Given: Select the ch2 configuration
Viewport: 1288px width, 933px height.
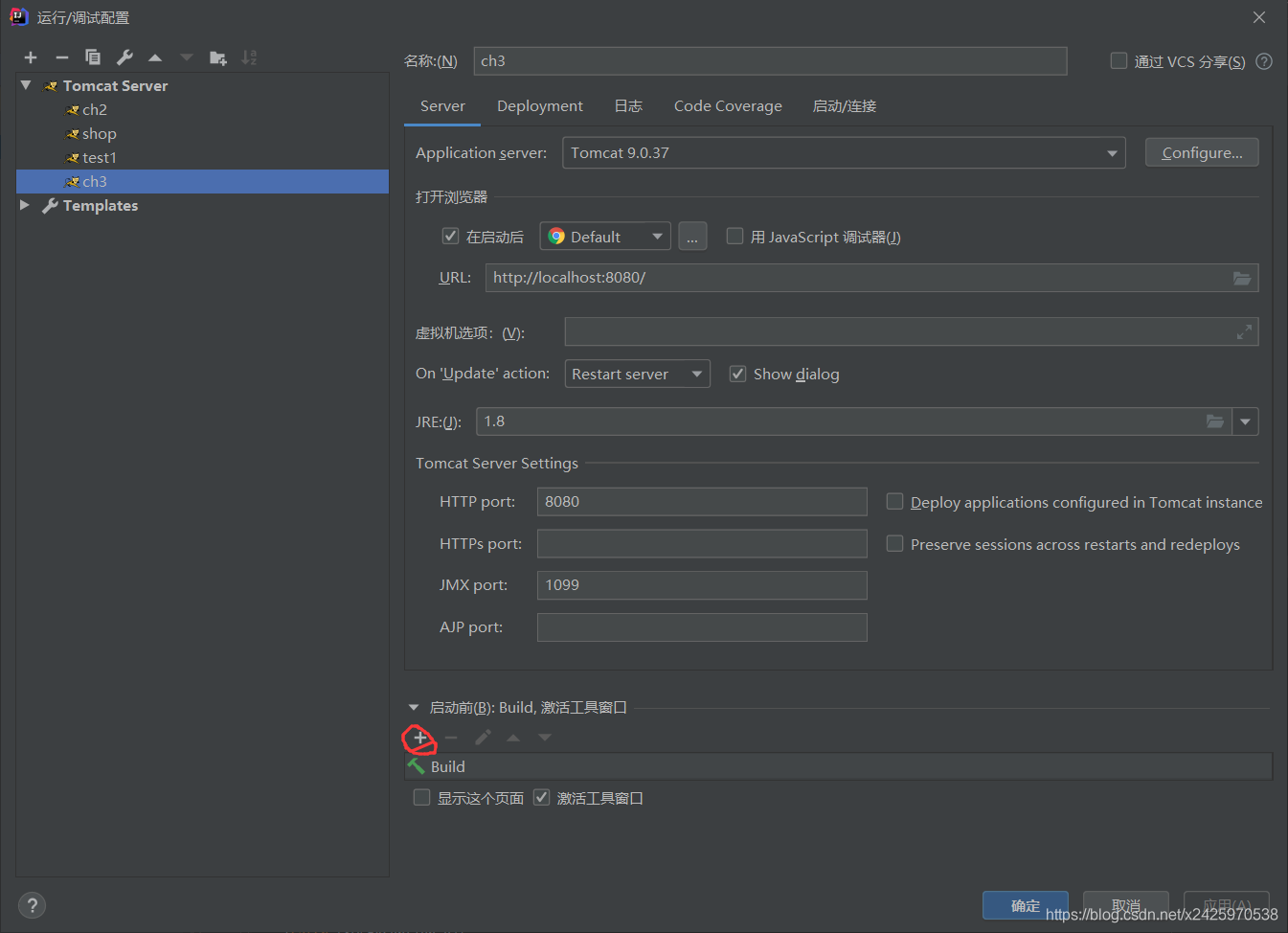Looking at the screenshot, I should tap(94, 109).
